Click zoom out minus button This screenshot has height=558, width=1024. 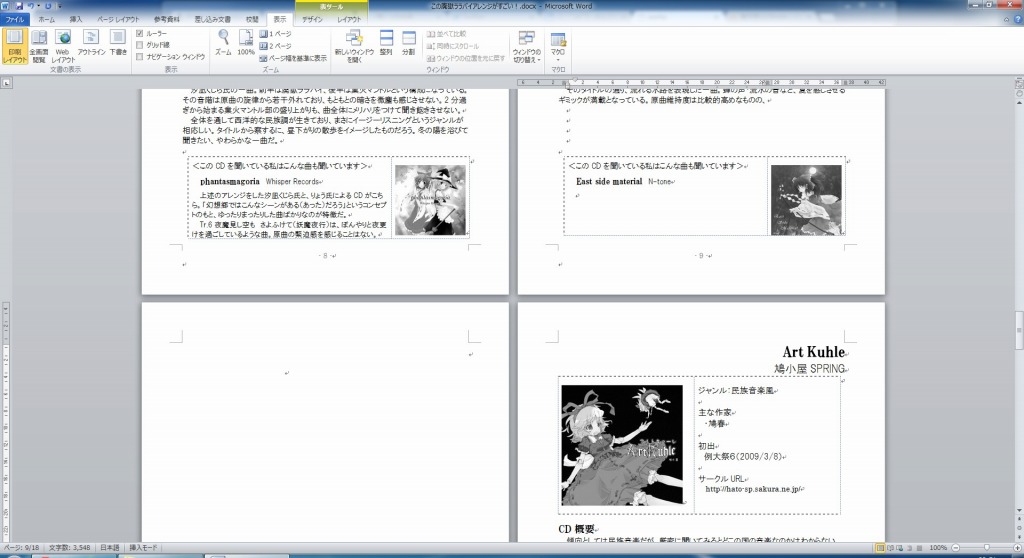click(956, 548)
